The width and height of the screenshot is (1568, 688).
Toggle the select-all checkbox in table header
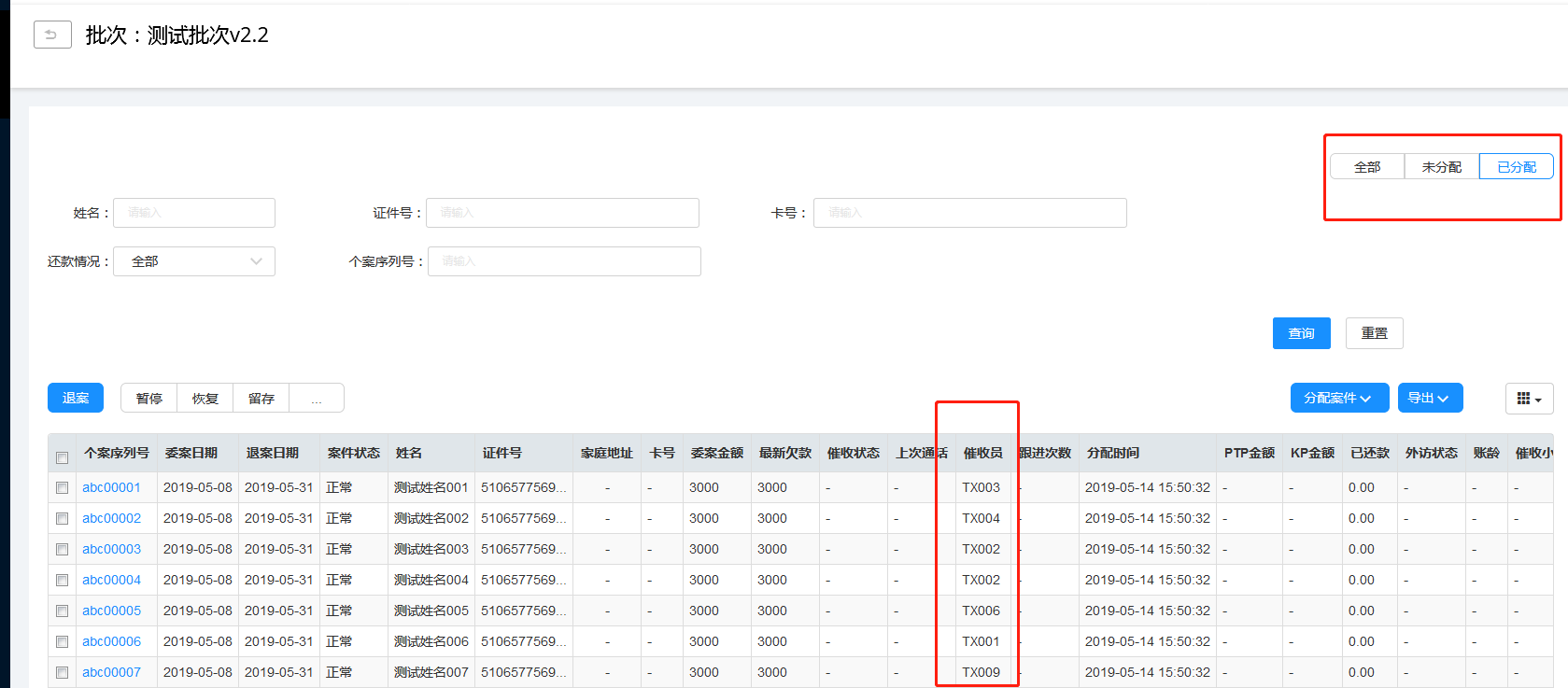pyautogui.click(x=63, y=457)
